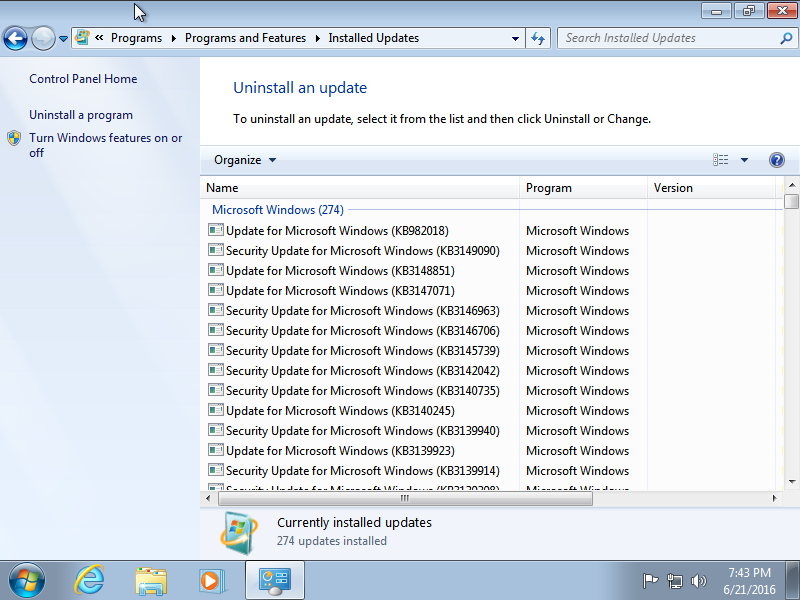Viewport: 800px width, 600px height.
Task: Click the shield icon beside Windows features
Action: click(14, 138)
